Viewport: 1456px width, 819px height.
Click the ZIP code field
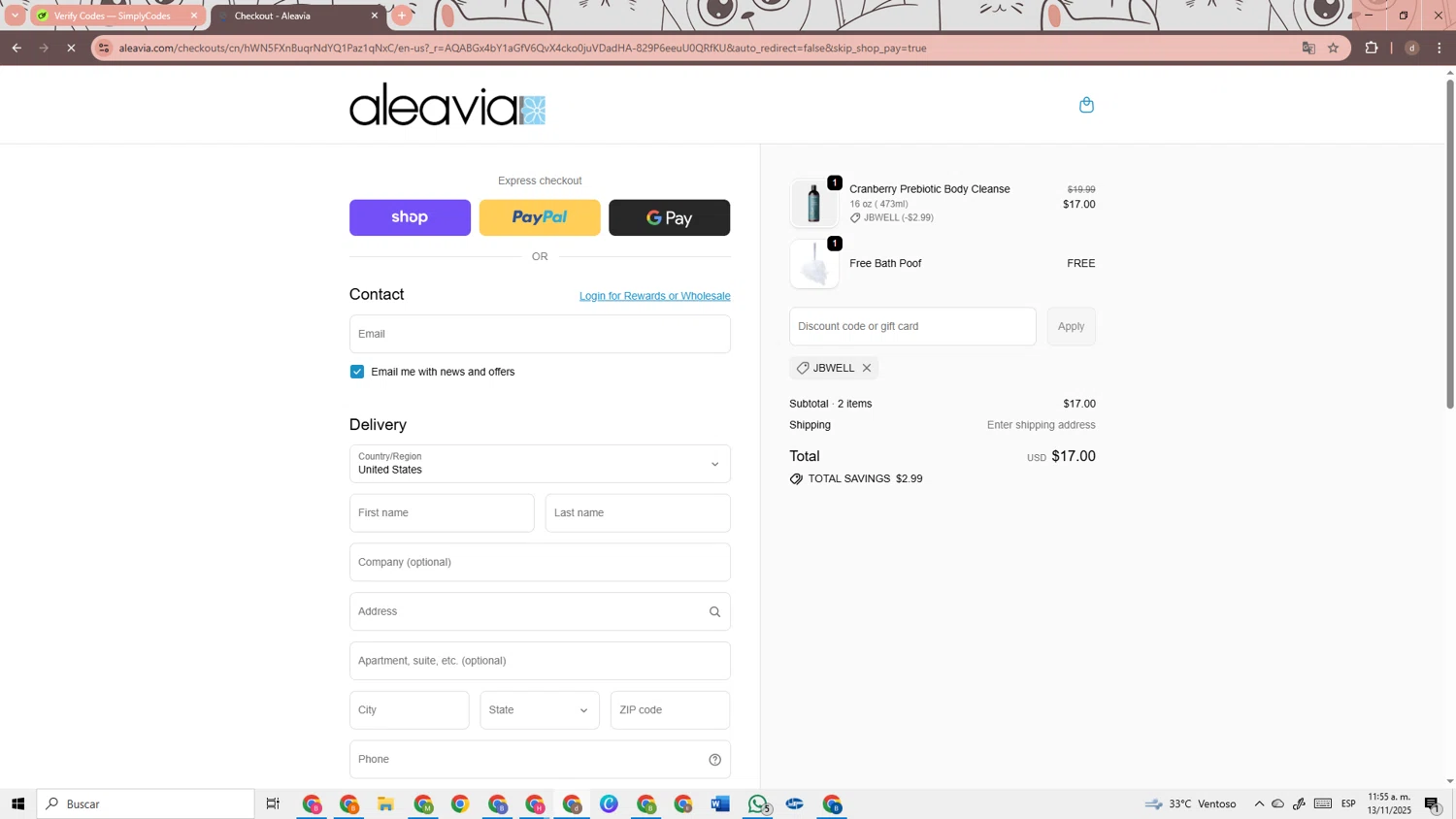670,710
